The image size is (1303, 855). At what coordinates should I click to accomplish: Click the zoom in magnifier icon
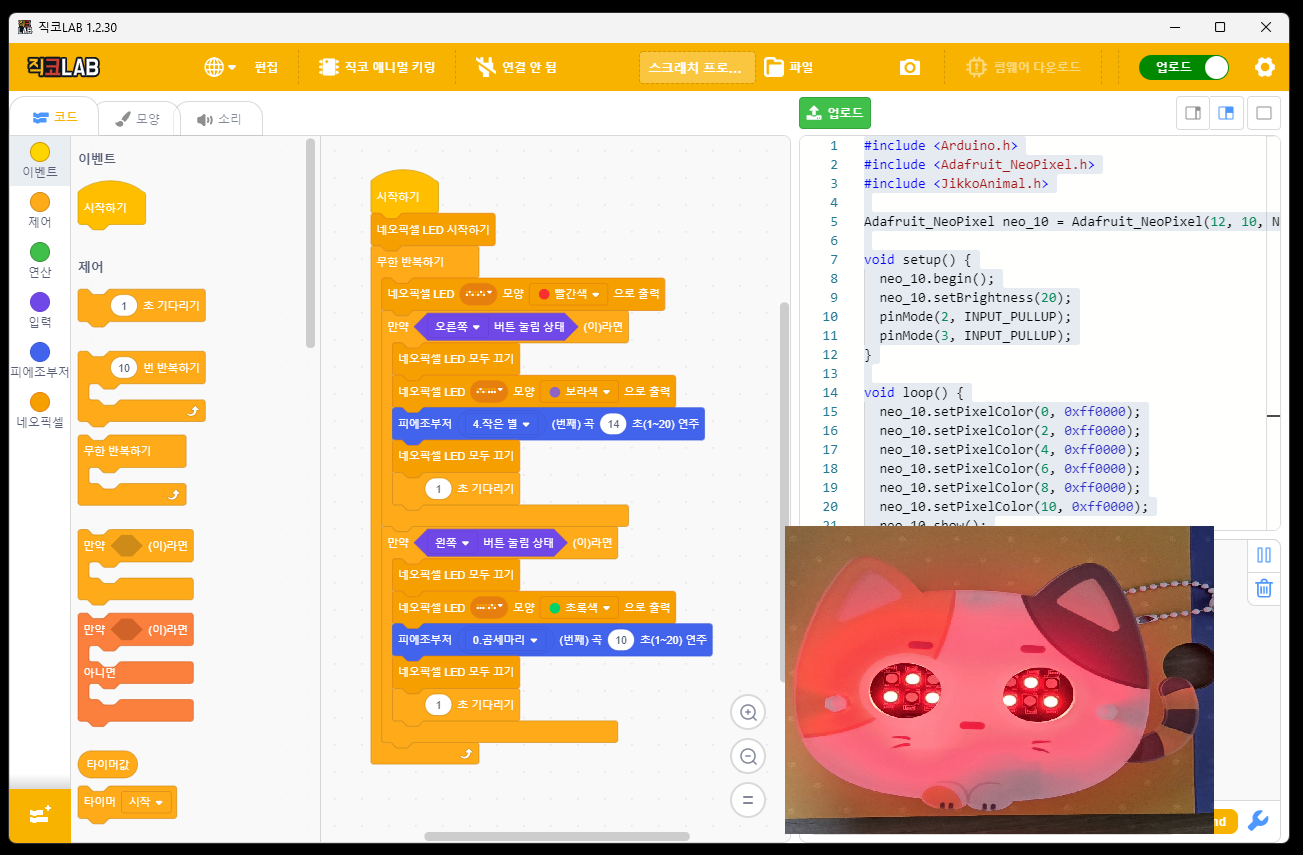pos(747,713)
